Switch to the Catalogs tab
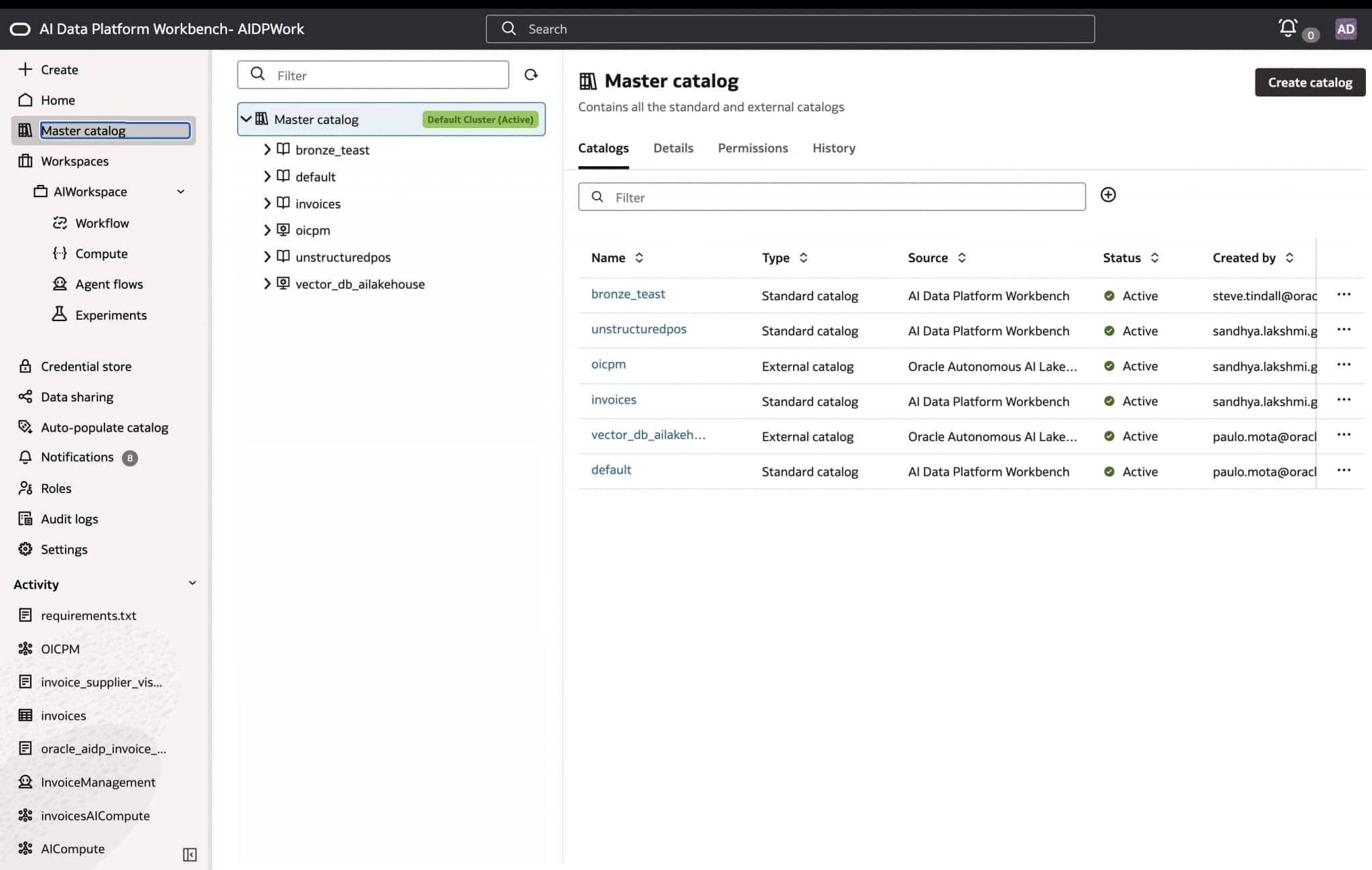 click(x=603, y=148)
